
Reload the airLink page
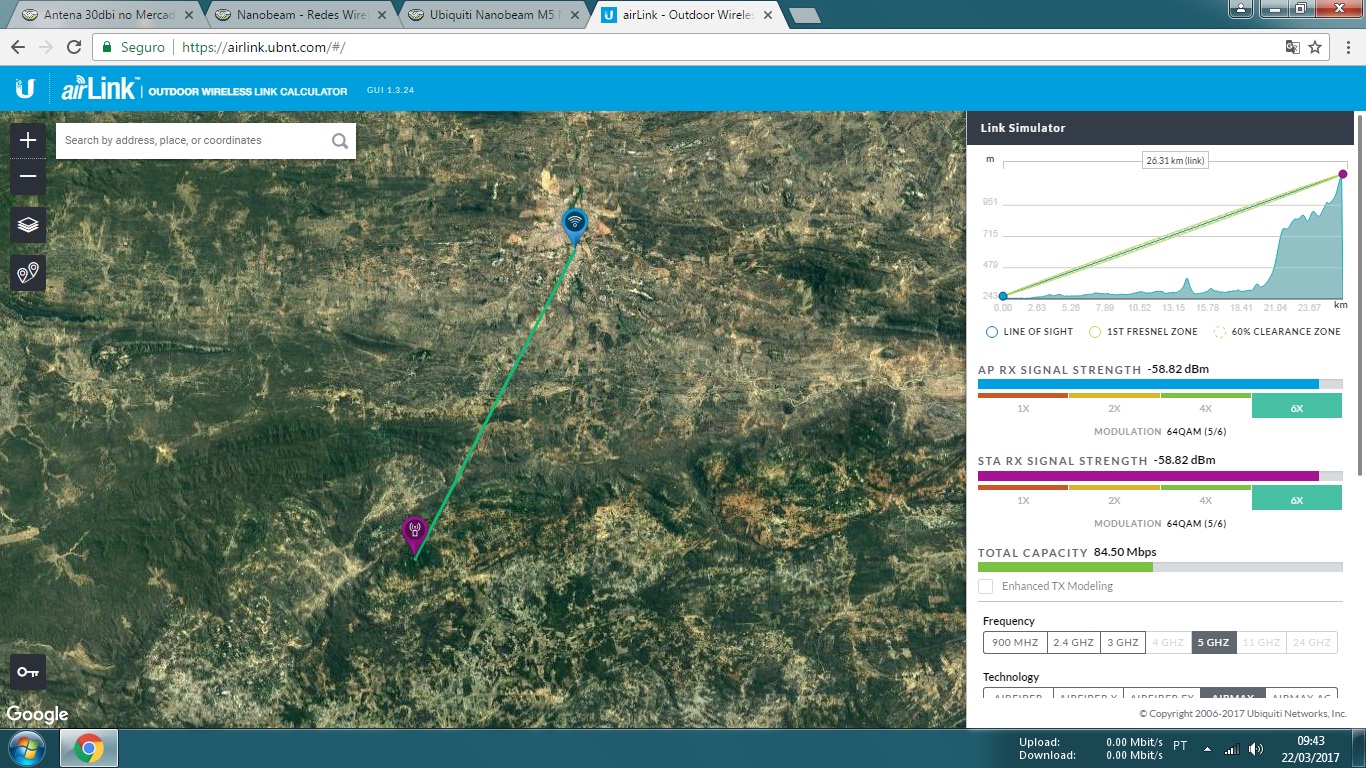click(74, 47)
